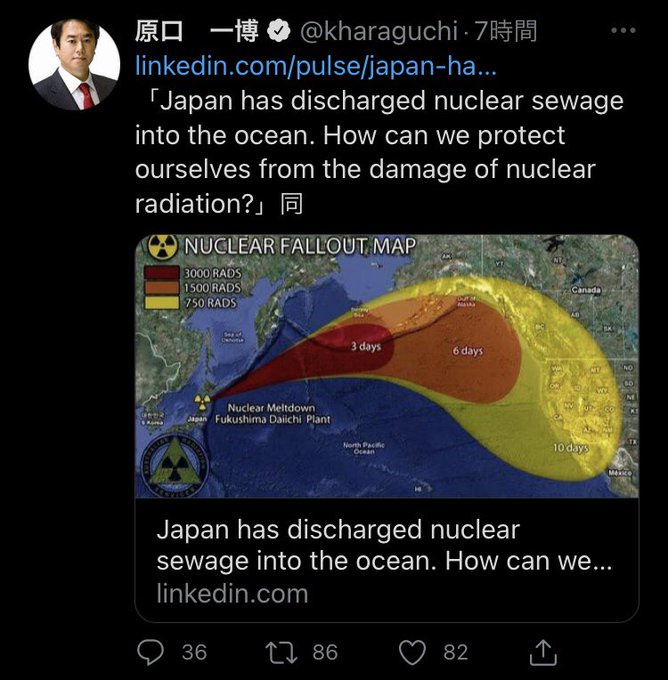This screenshot has width=668, height=680.
Task: Click the tweet body text to expand
Action: pos(379,152)
